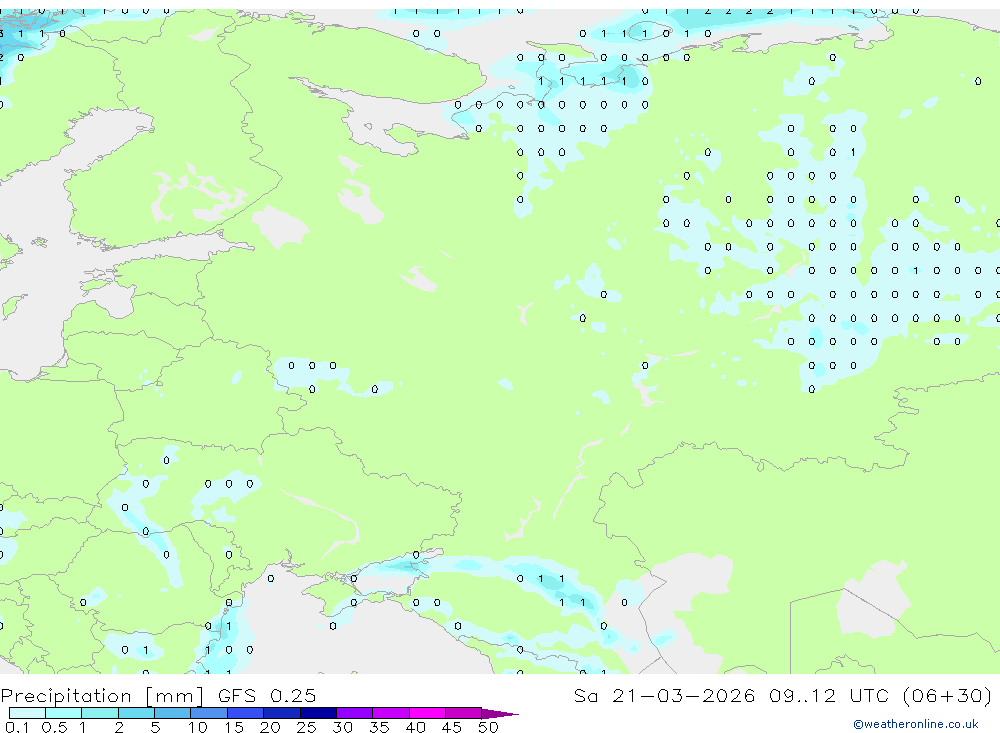This screenshot has height=733, width=1000.
Task: Click the '45' legend scale value
Action: pos(452,727)
